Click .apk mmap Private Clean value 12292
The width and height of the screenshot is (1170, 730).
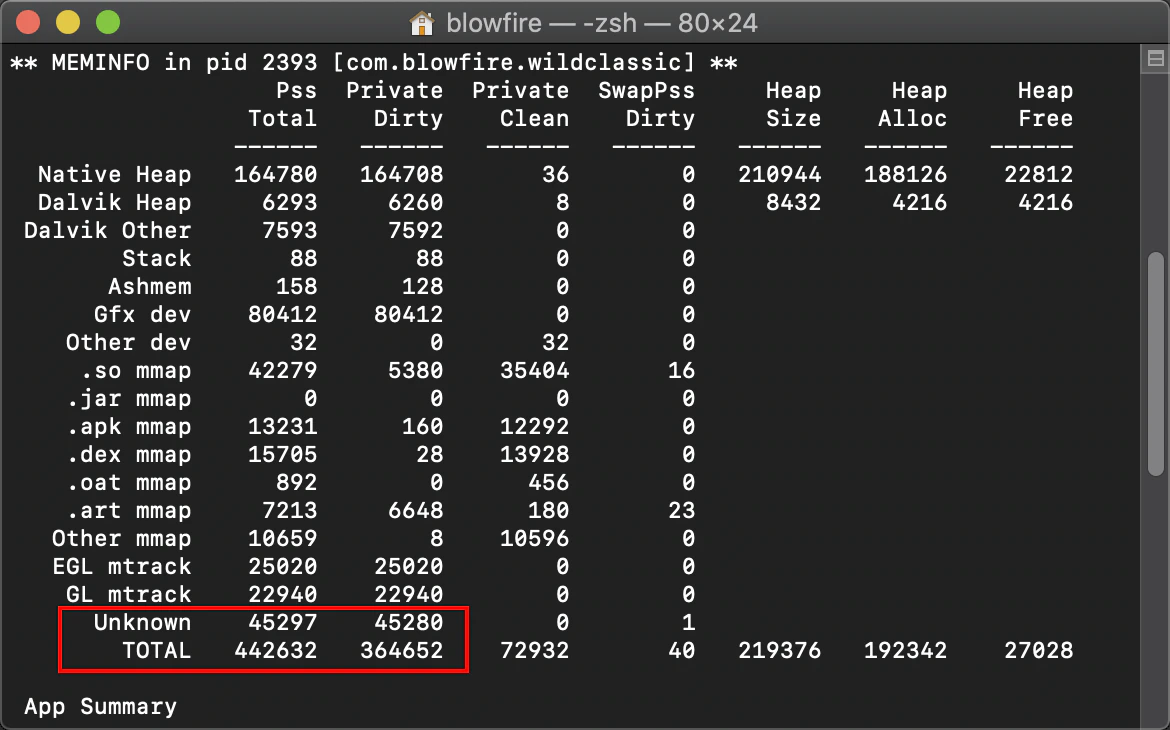pos(535,426)
